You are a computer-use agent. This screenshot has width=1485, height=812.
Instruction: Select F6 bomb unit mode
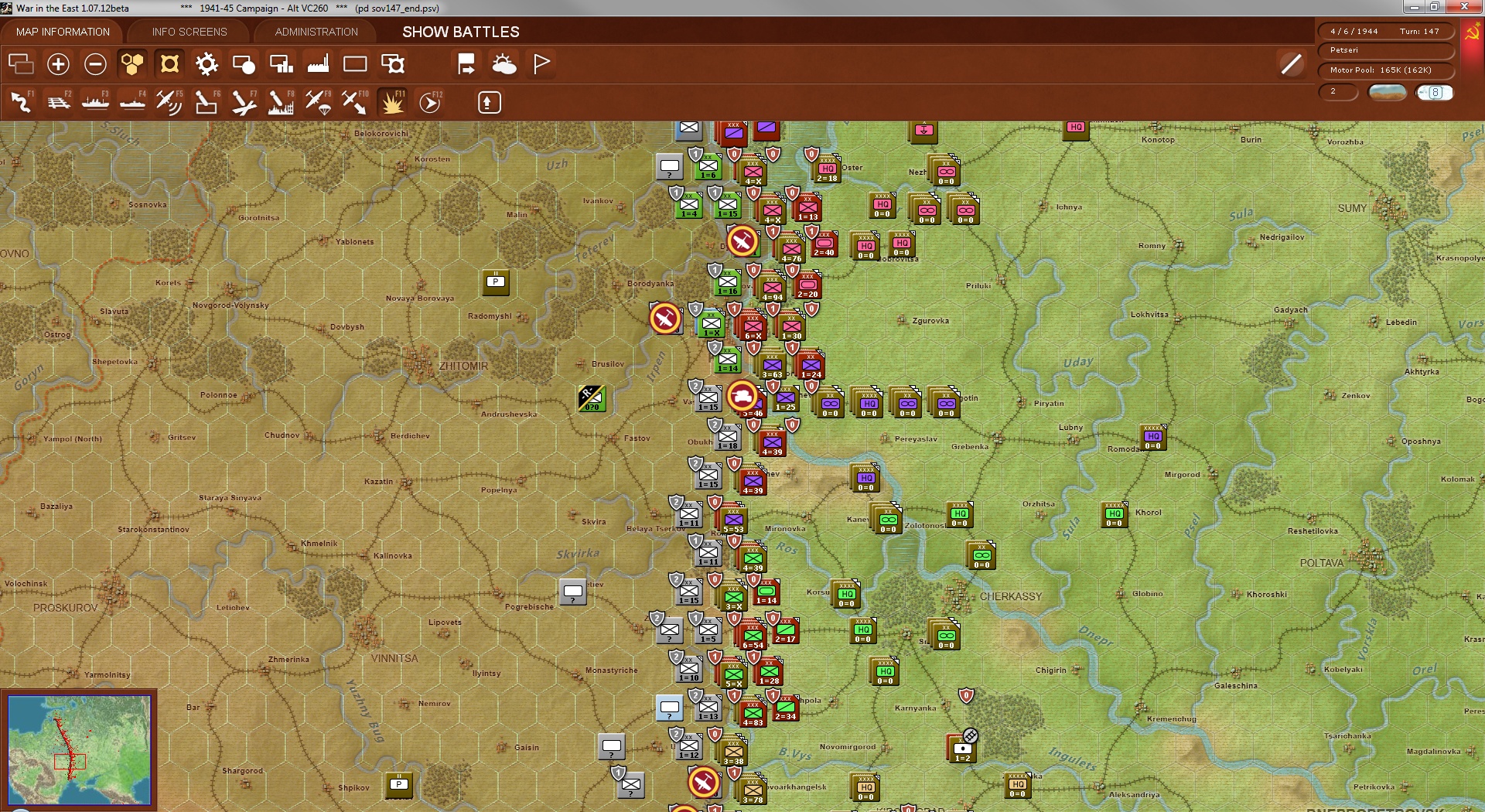207,102
